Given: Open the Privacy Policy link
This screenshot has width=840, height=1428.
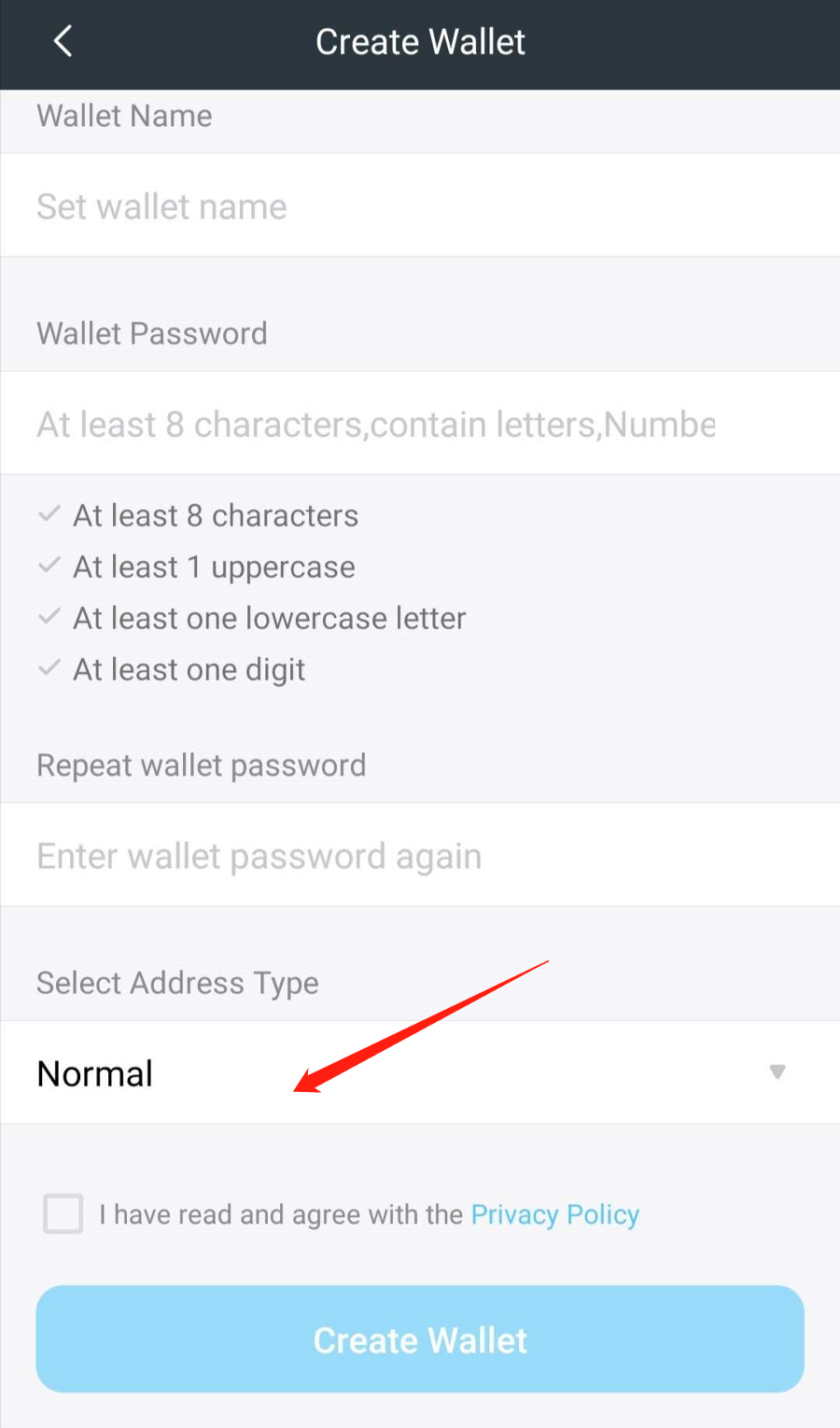Looking at the screenshot, I should pyautogui.click(x=554, y=1214).
